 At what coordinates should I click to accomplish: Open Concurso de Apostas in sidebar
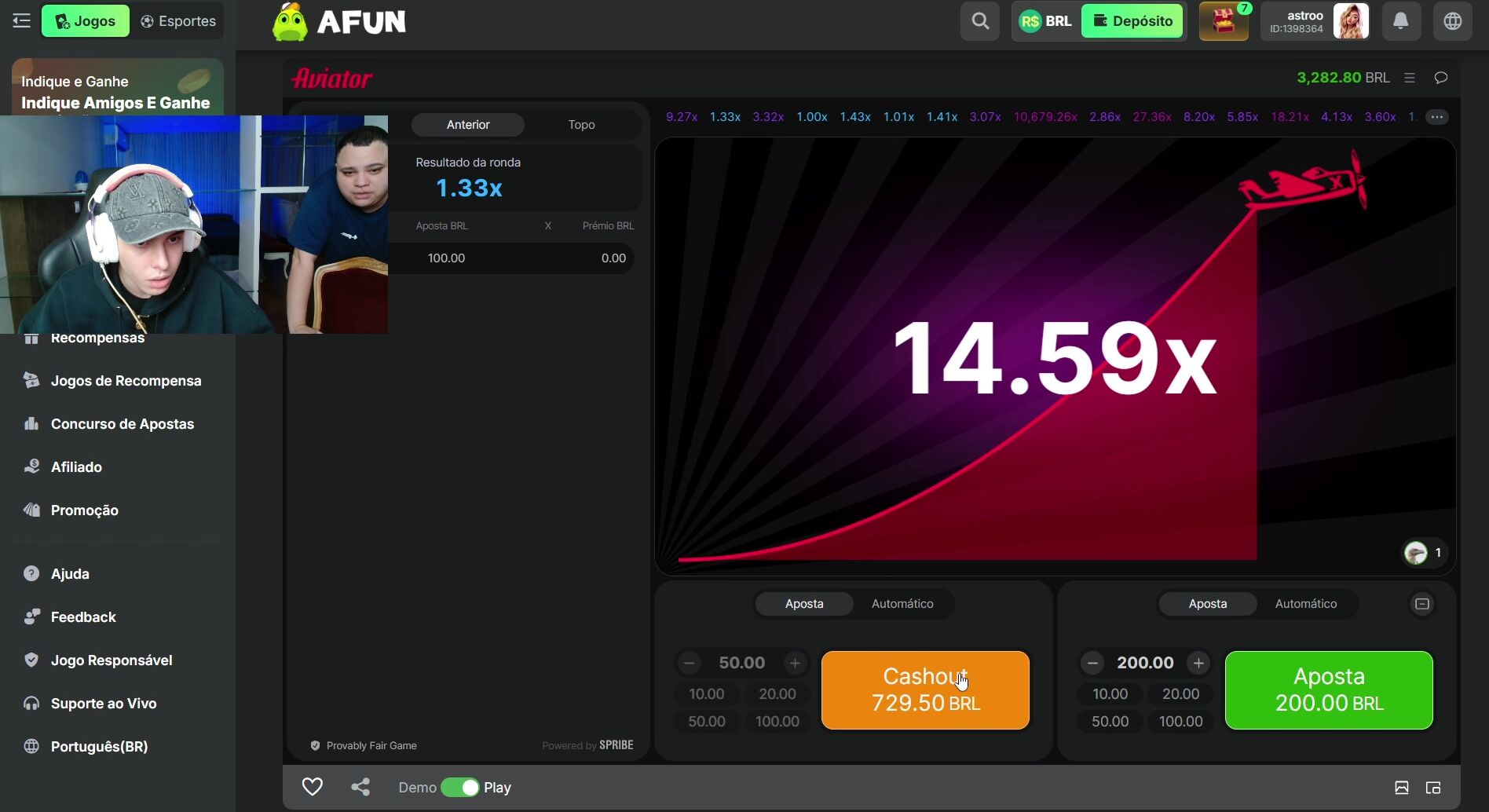click(118, 424)
